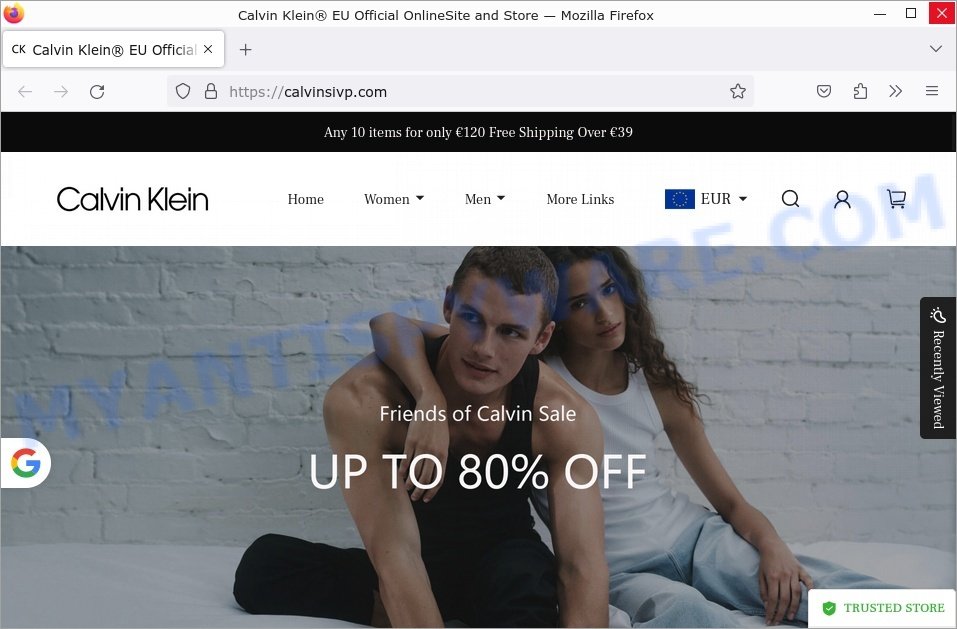List all tabs with the chevron

pyautogui.click(x=936, y=49)
